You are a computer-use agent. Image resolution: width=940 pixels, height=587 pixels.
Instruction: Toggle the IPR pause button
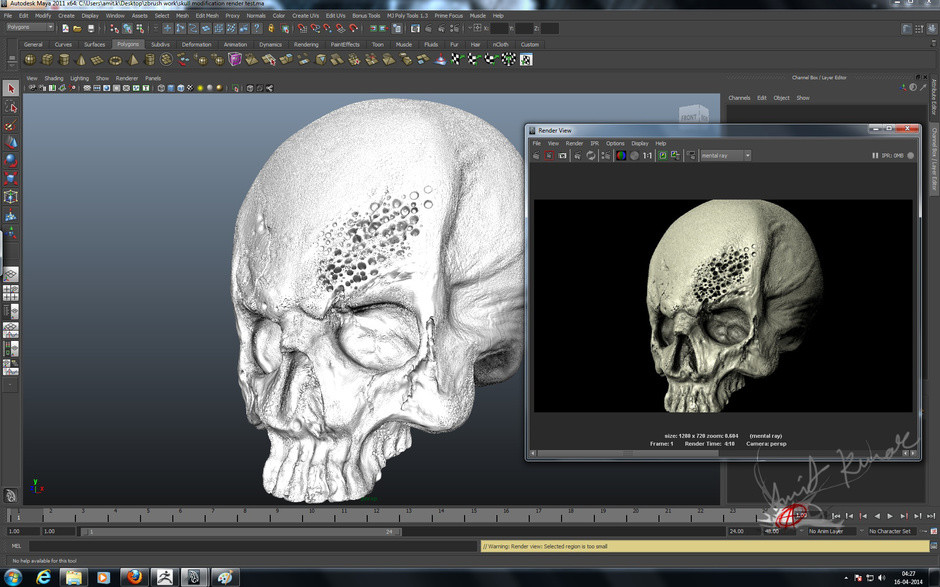click(875, 156)
